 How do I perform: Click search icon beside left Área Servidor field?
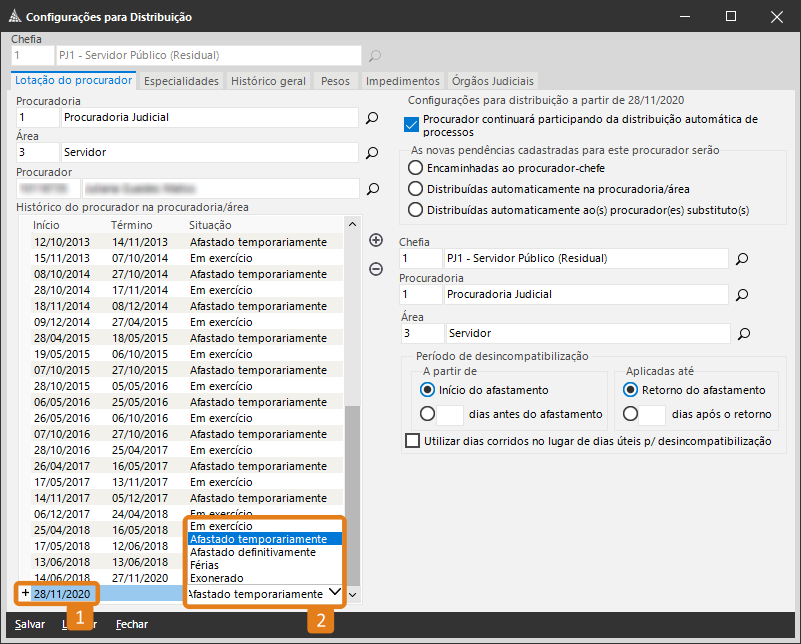pyautogui.click(x=372, y=153)
